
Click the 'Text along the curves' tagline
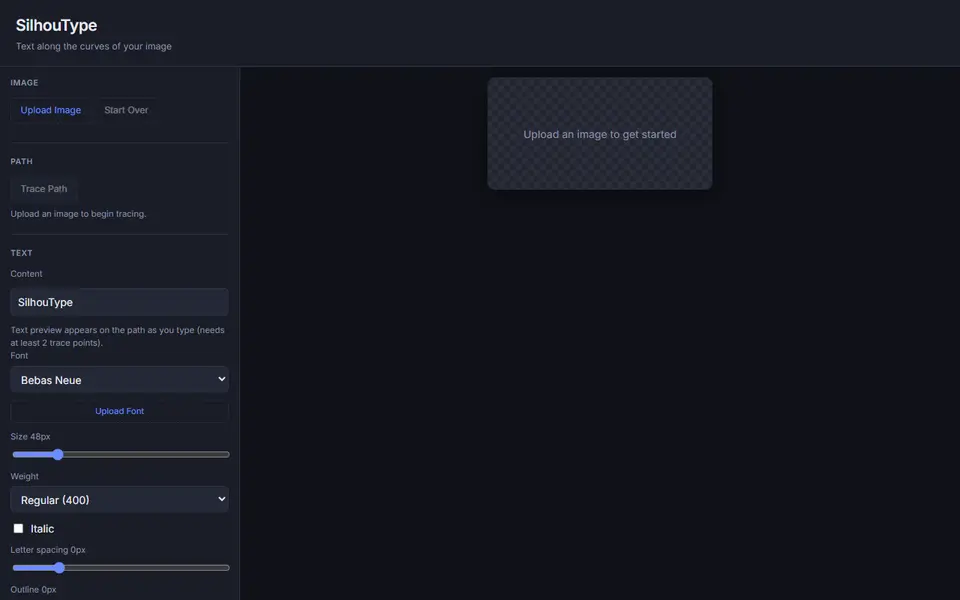tap(94, 47)
